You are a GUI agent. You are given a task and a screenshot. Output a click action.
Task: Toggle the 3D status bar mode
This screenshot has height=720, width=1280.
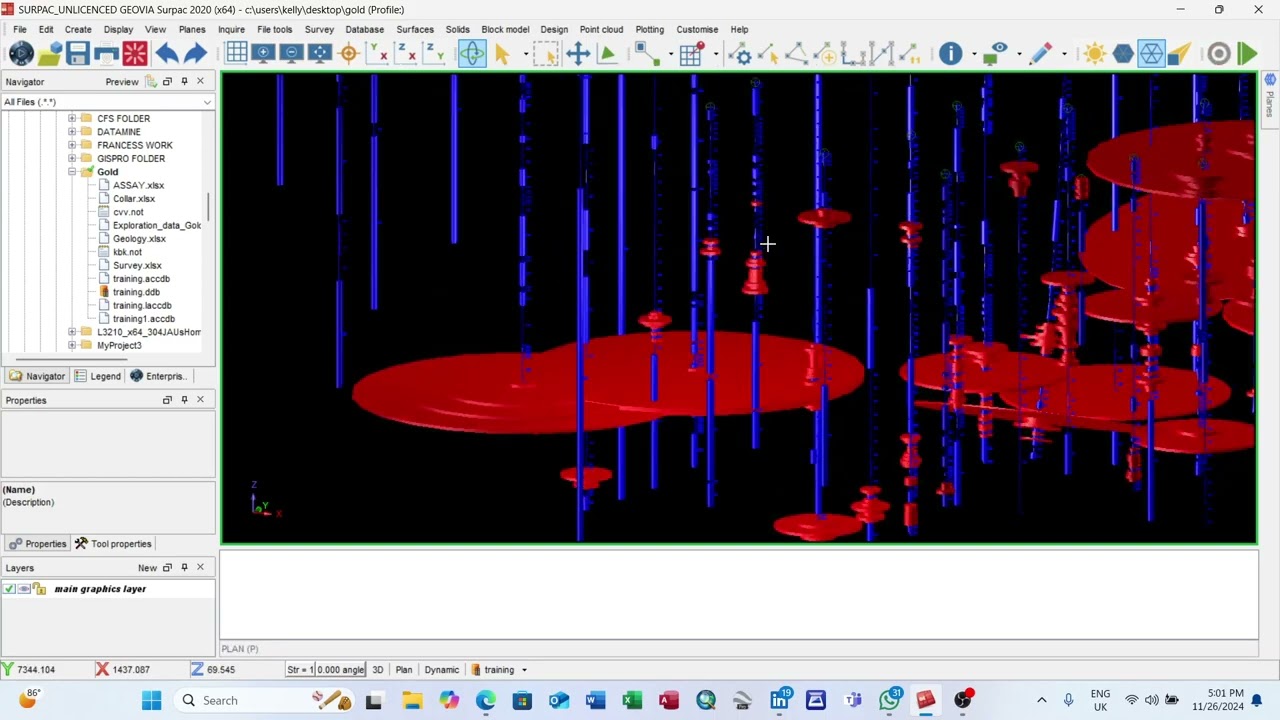coord(378,670)
